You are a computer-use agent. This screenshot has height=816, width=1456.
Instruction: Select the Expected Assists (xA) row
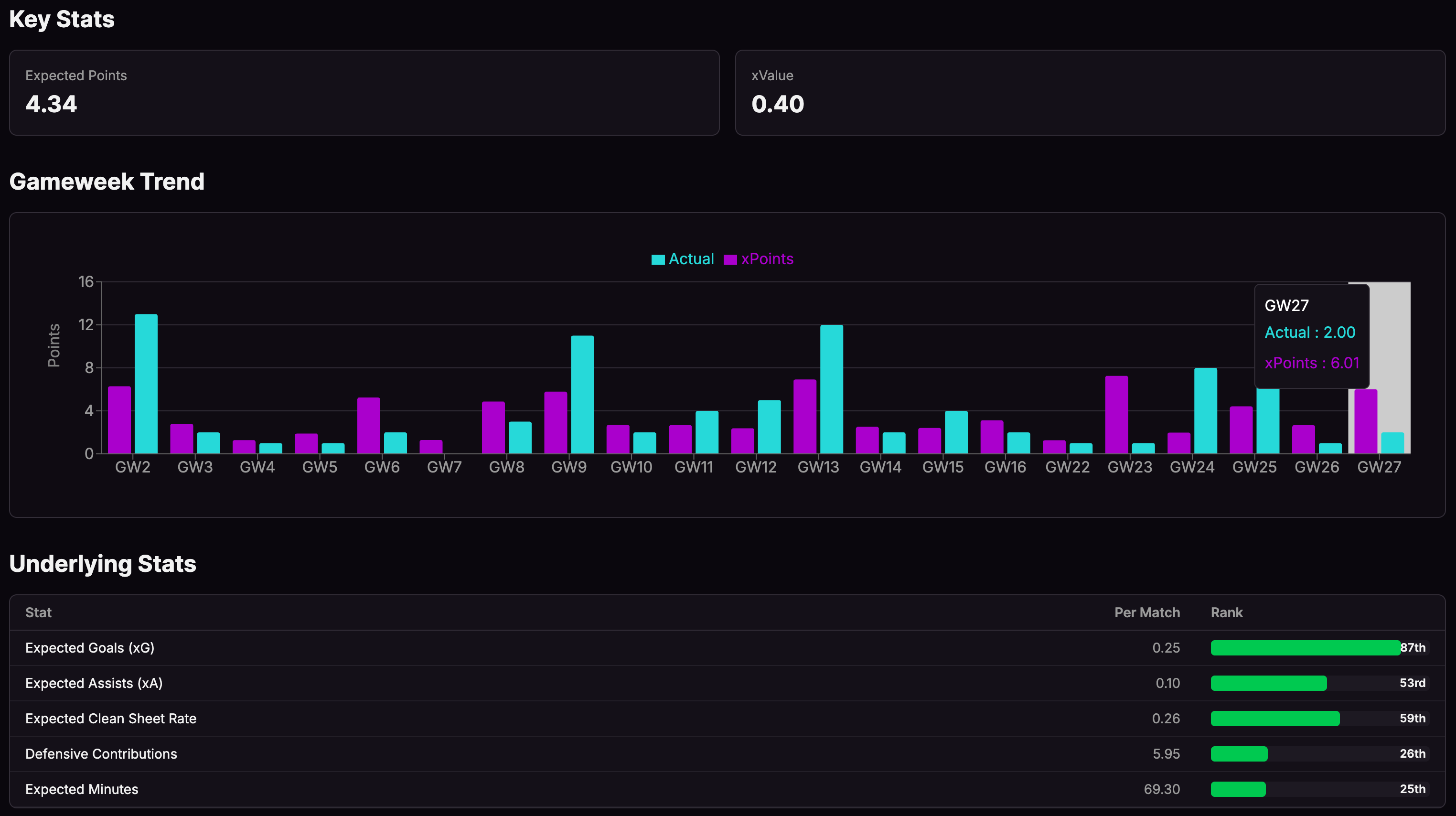94,683
